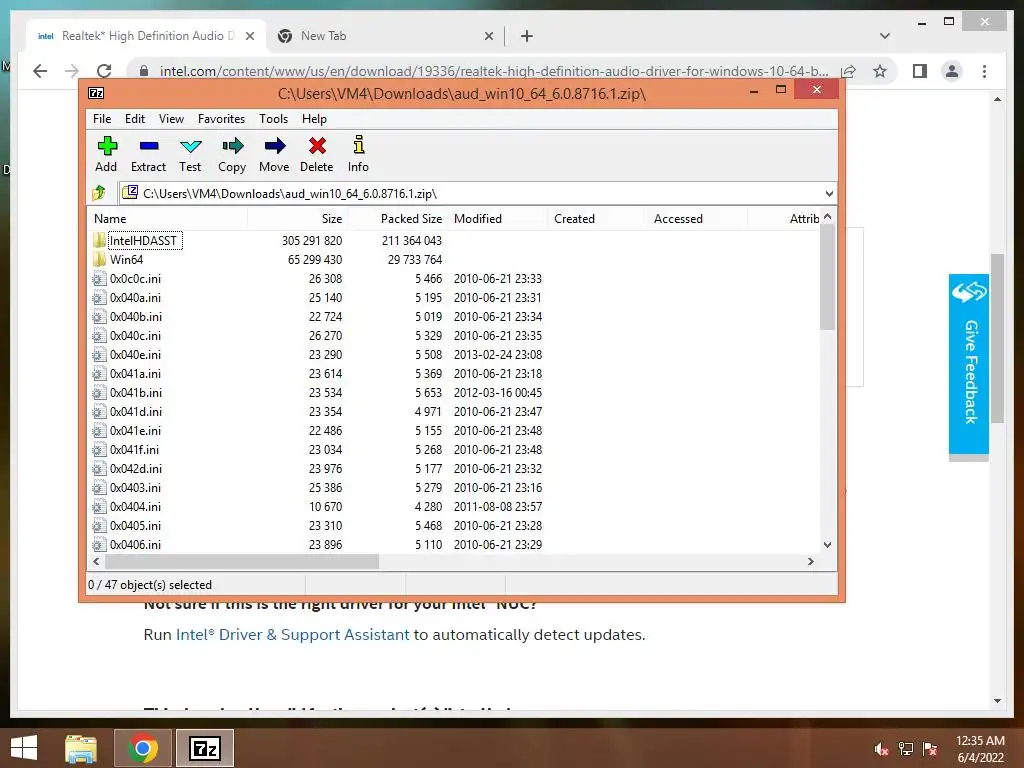This screenshot has width=1024, height=768.
Task: Click the taskbar clock showing 12:35 AM
Action: [x=980, y=749]
